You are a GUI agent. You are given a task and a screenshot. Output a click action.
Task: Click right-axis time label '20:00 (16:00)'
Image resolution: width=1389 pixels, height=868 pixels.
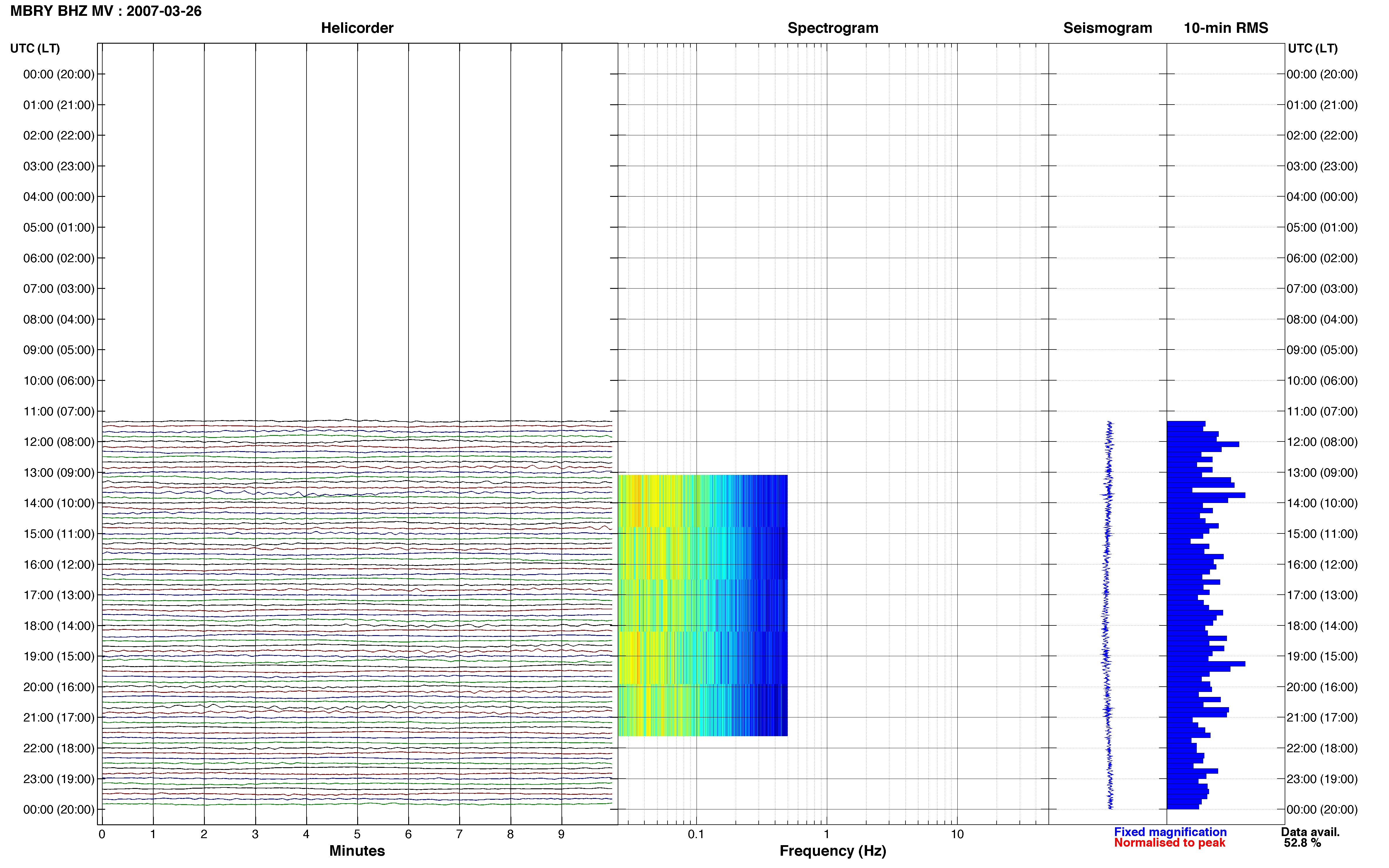[1322, 687]
